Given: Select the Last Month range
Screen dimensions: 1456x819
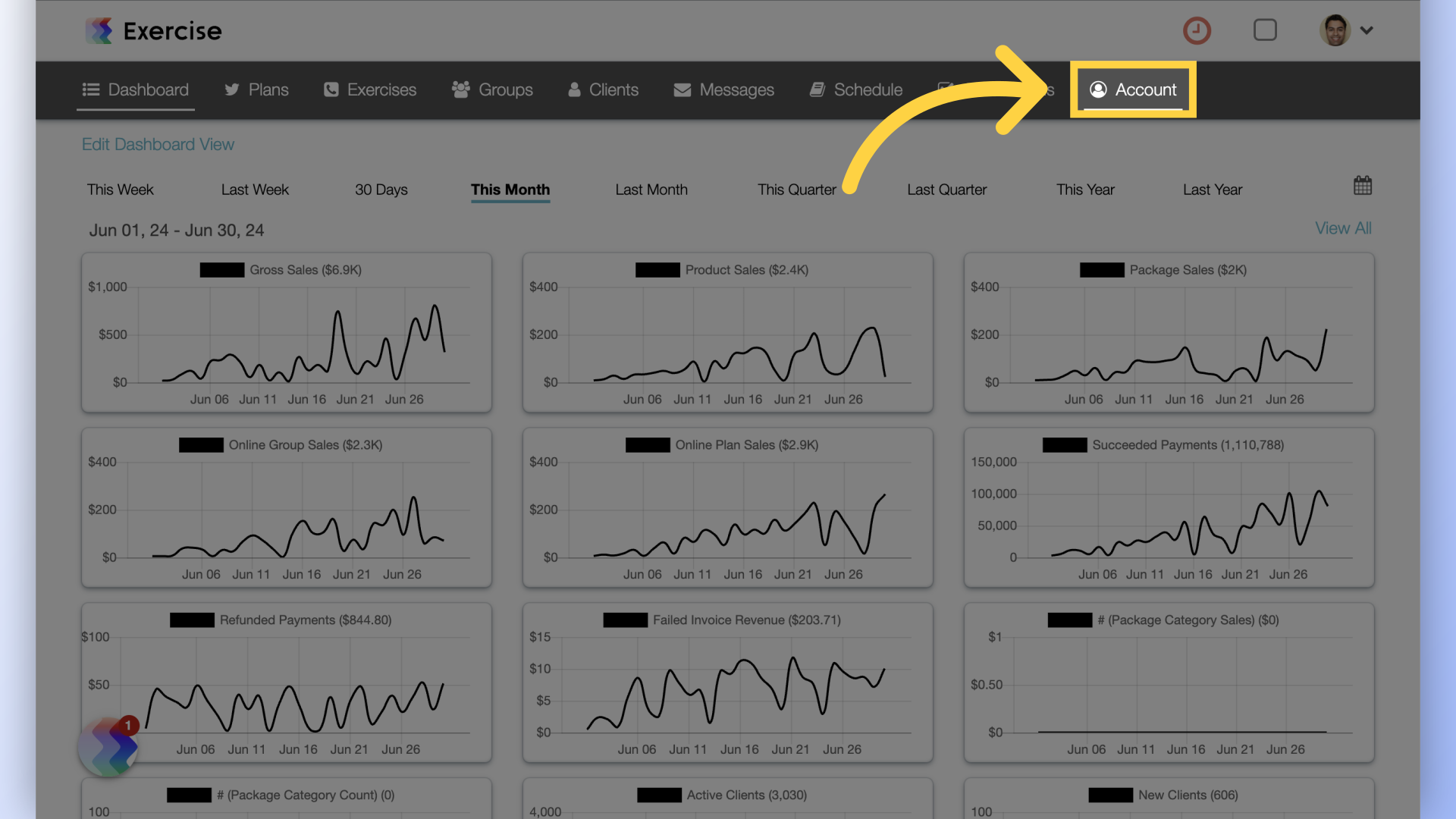Looking at the screenshot, I should [651, 190].
